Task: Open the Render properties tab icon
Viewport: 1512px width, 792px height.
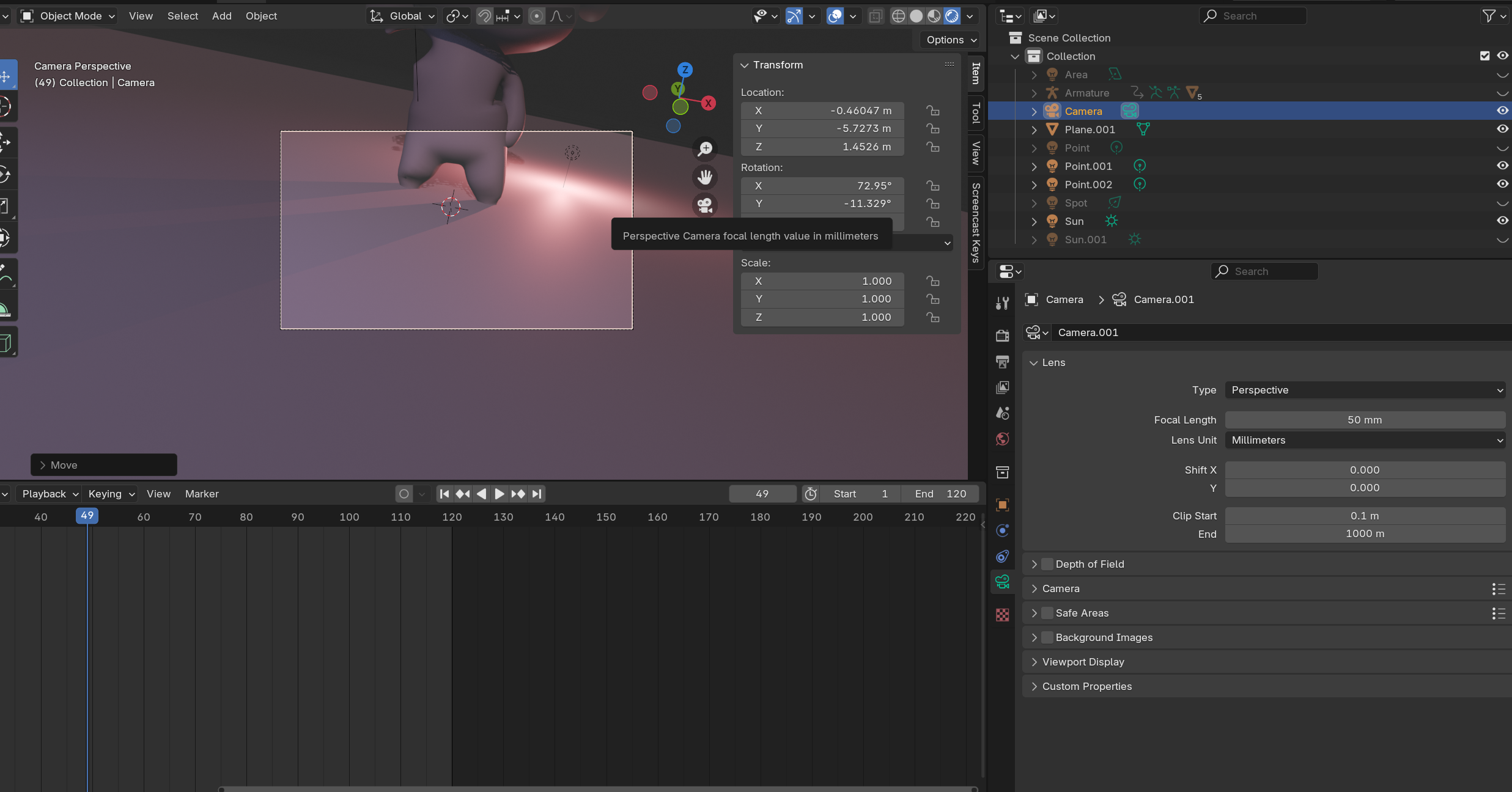Action: point(1002,335)
